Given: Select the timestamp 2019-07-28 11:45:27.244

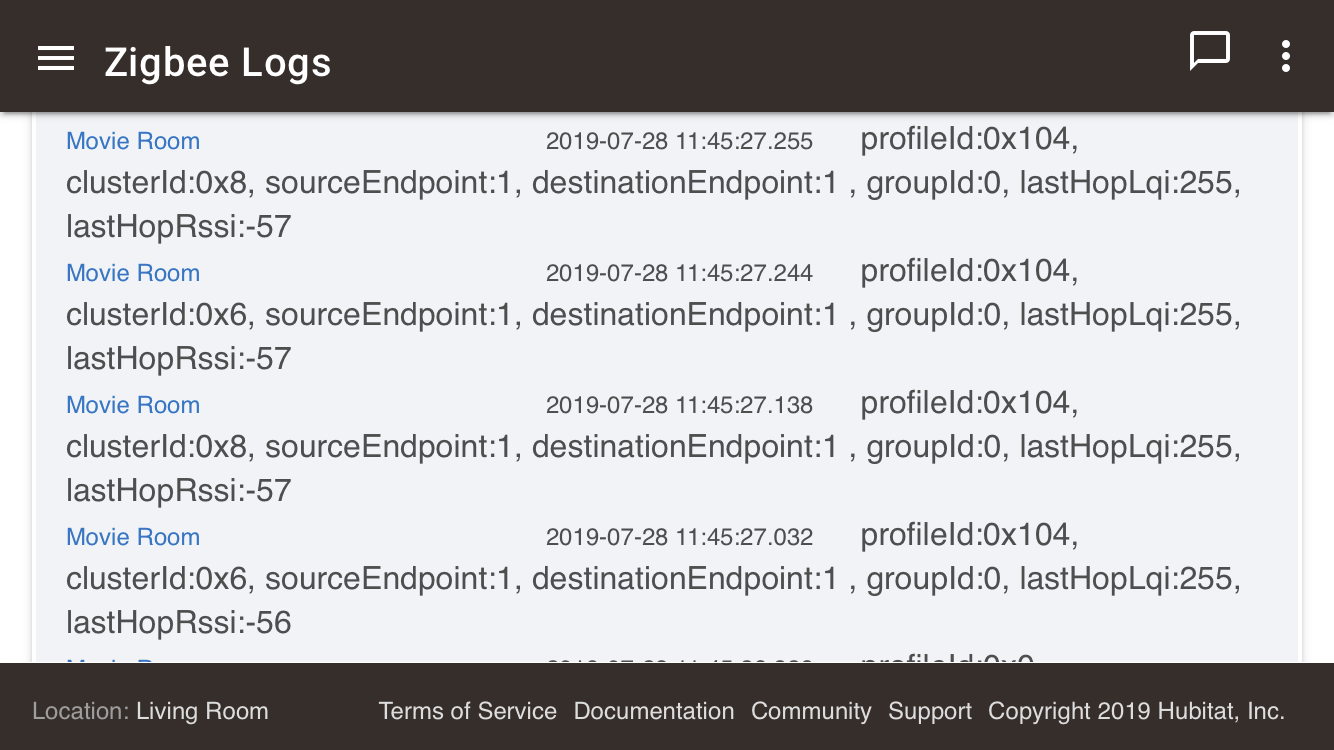Looking at the screenshot, I should point(679,273).
